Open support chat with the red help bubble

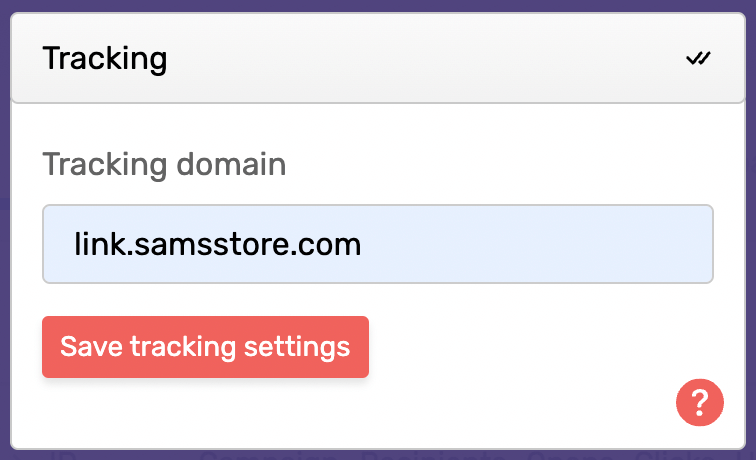[700, 402]
